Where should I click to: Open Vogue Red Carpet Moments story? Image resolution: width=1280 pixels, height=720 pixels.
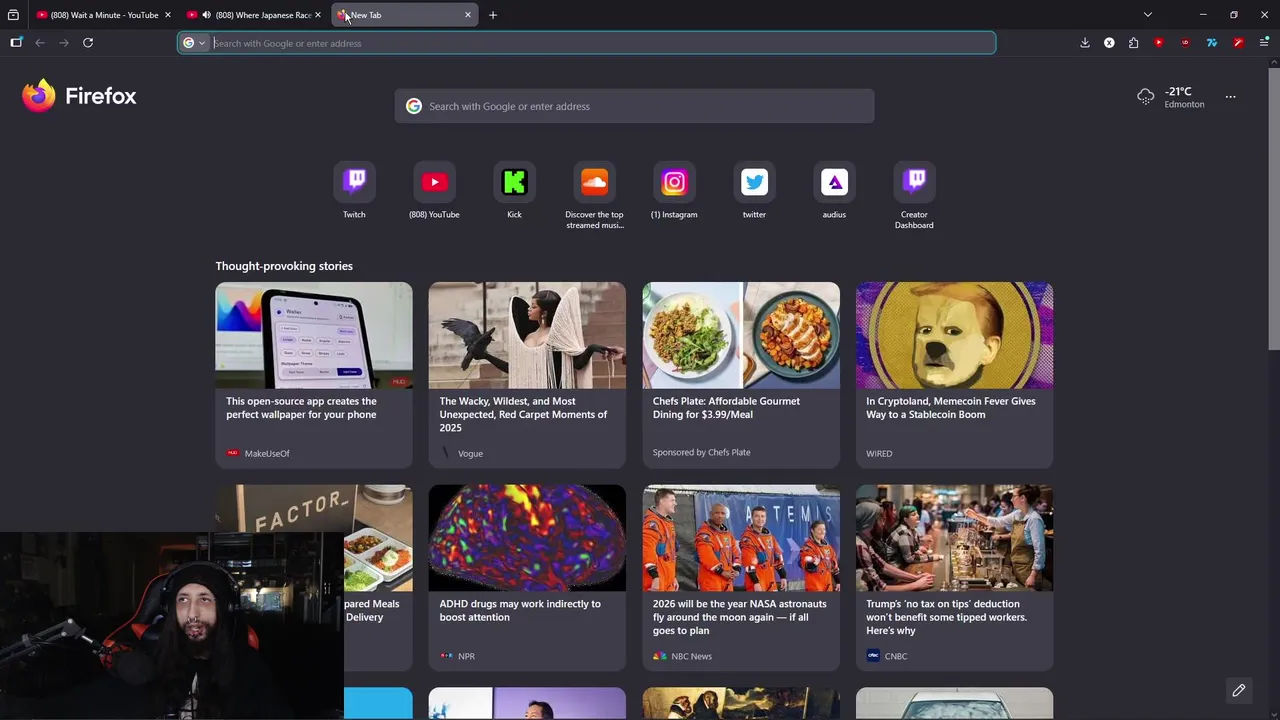click(x=527, y=375)
